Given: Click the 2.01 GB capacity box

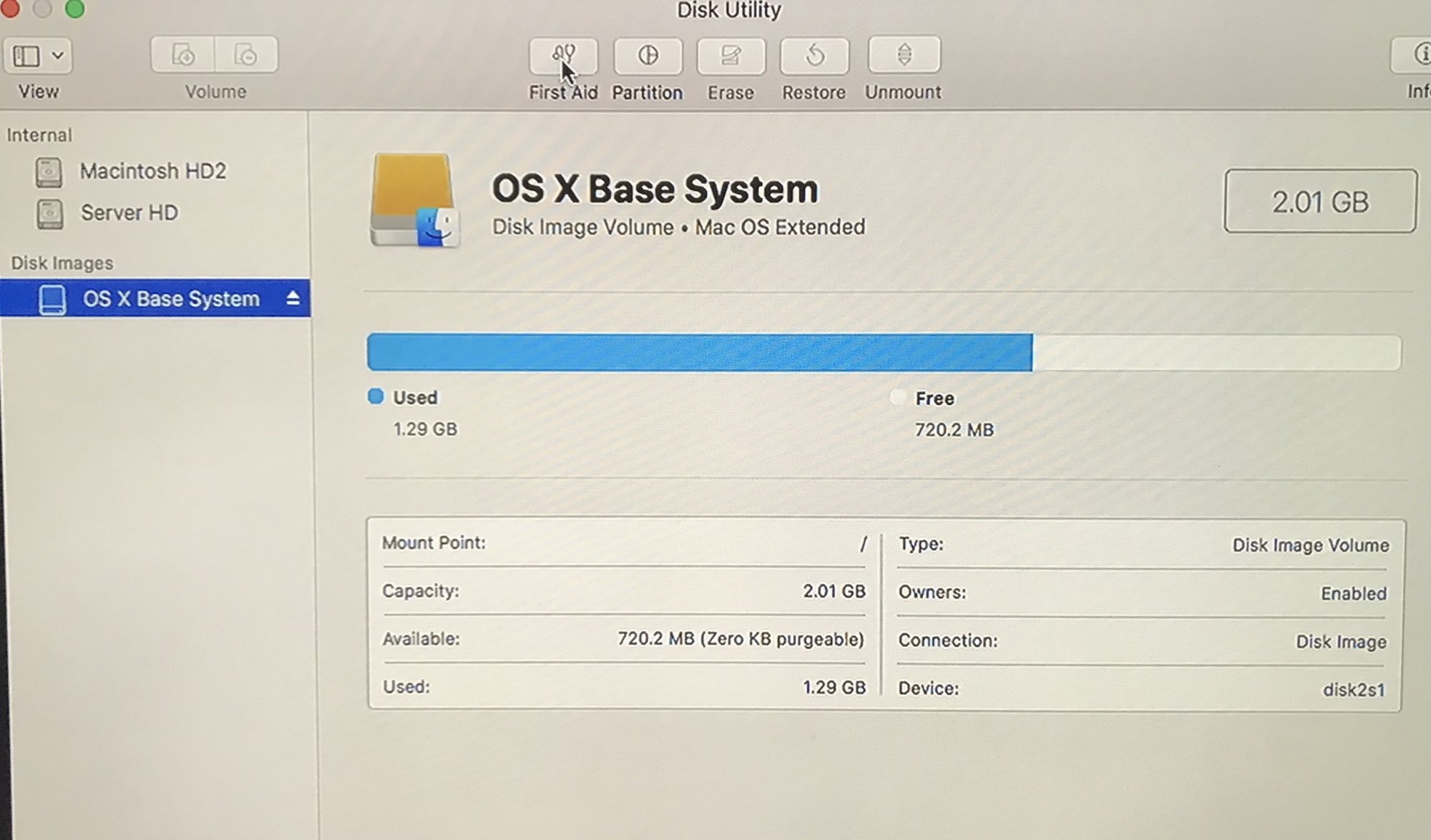Looking at the screenshot, I should click(1320, 201).
